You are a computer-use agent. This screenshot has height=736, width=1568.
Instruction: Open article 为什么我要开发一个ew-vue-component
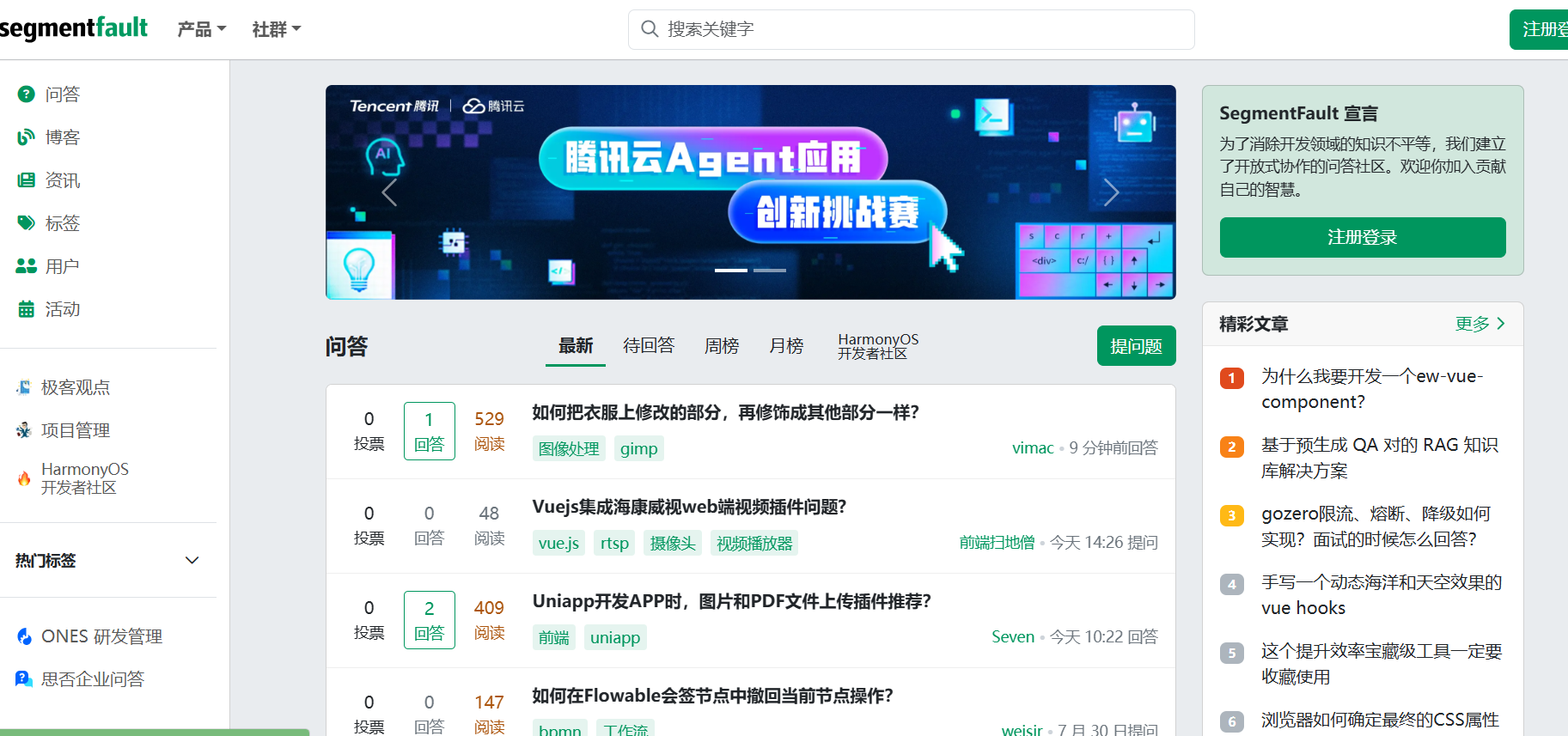[1372, 389]
